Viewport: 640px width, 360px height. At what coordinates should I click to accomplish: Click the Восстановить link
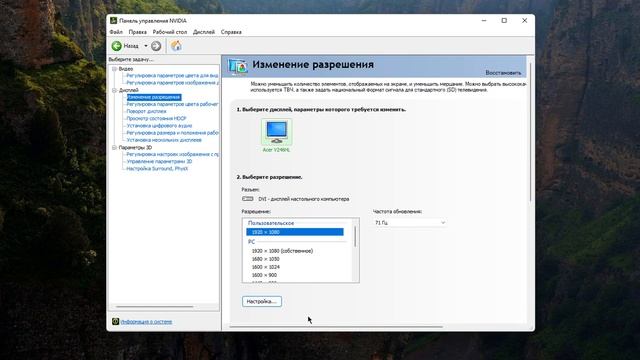(x=503, y=73)
